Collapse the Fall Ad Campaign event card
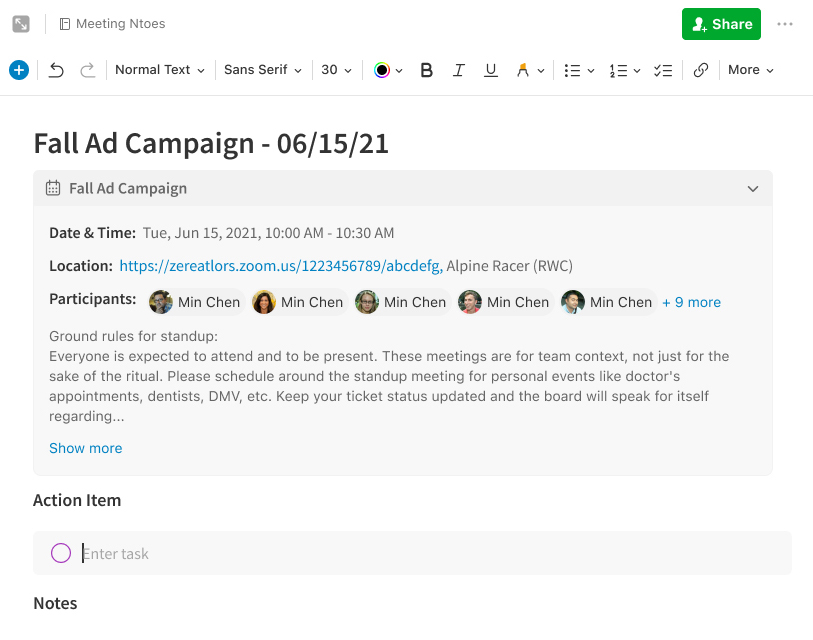This screenshot has height=640, width=813. 753,188
